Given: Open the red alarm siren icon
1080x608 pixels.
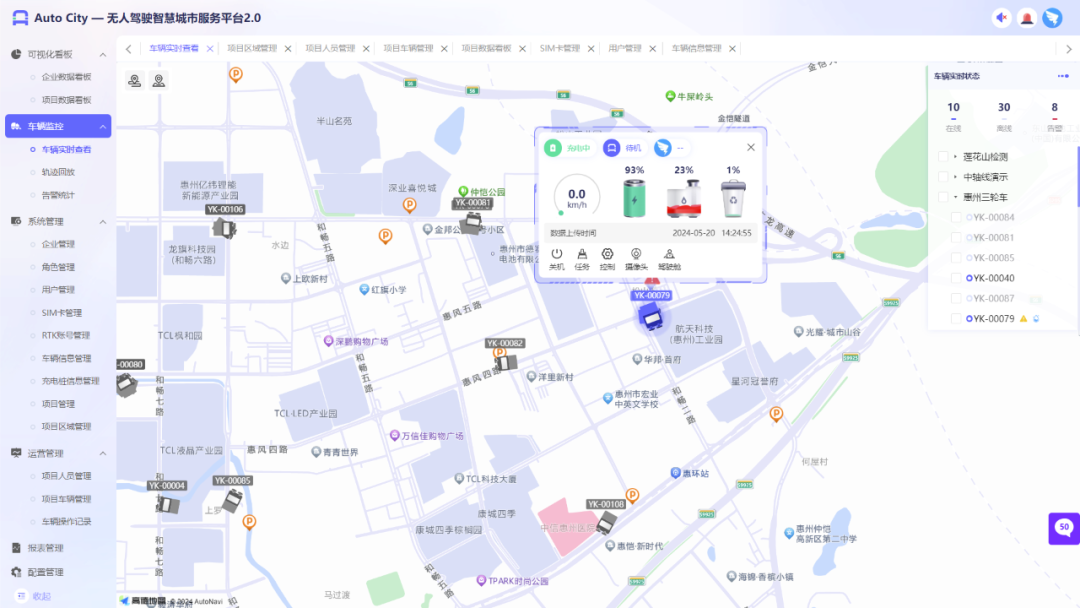Looking at the screenshot, I should click(1027, 18).
